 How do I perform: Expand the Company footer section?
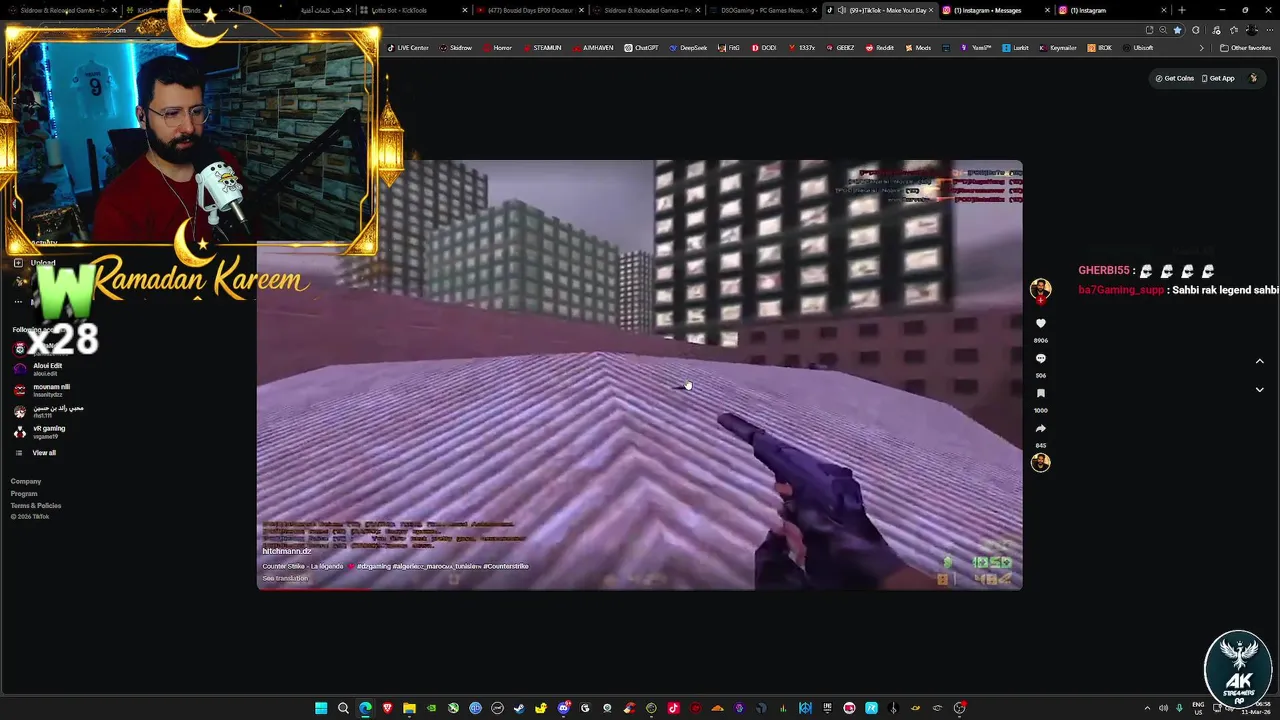tap(26, 482)
